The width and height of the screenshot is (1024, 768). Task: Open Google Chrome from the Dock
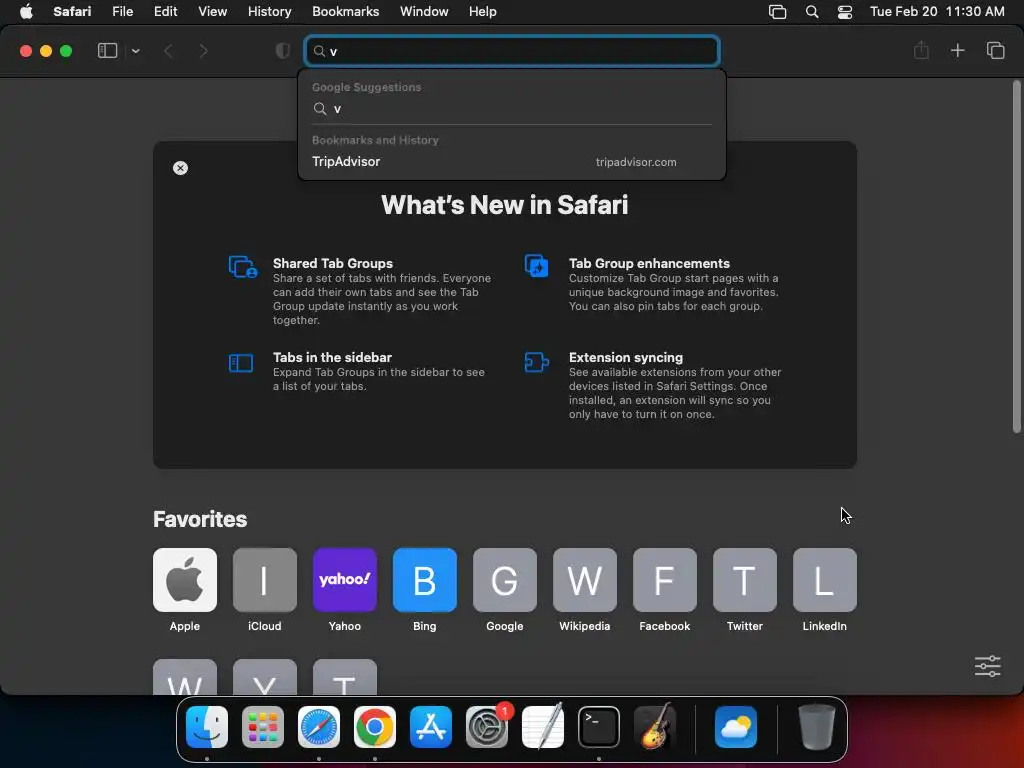[375, 727]
